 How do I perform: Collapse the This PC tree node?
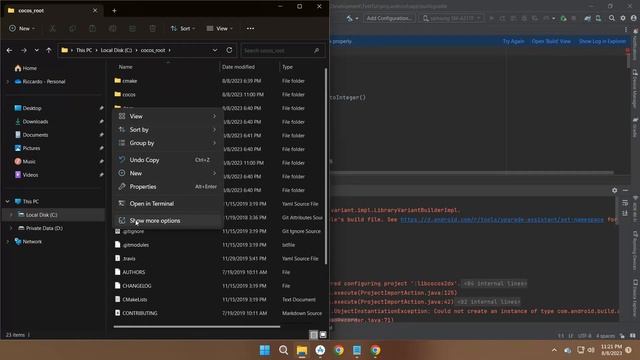7,201
